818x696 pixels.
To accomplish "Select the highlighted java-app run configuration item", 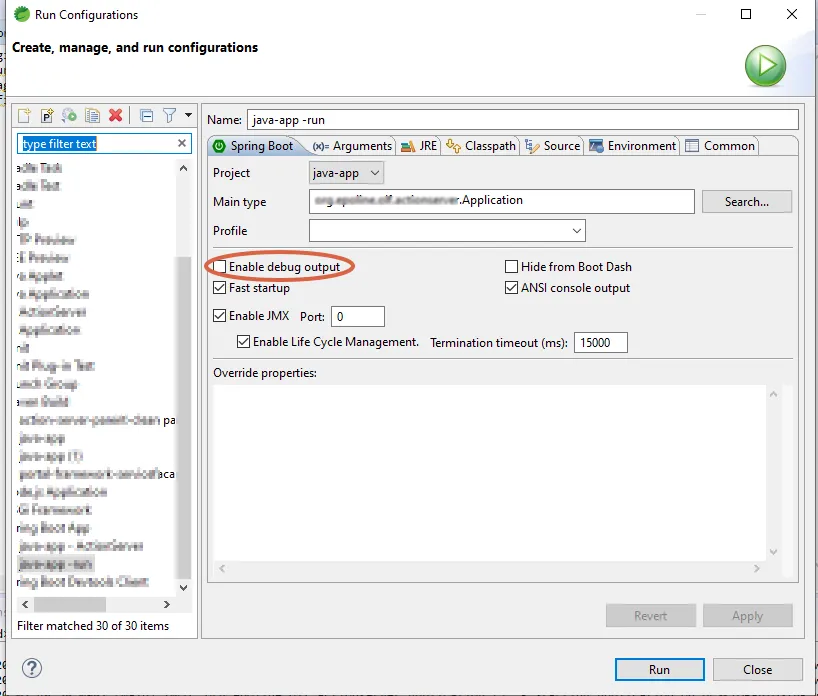I will point(56,564).
